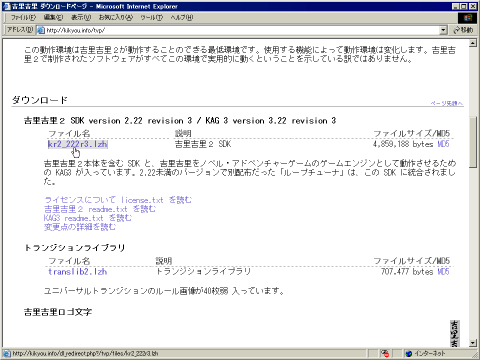This screenshot has width=480, height=360.
Task: Open the お気に入り(A) menu
Action: click(116, 17)
